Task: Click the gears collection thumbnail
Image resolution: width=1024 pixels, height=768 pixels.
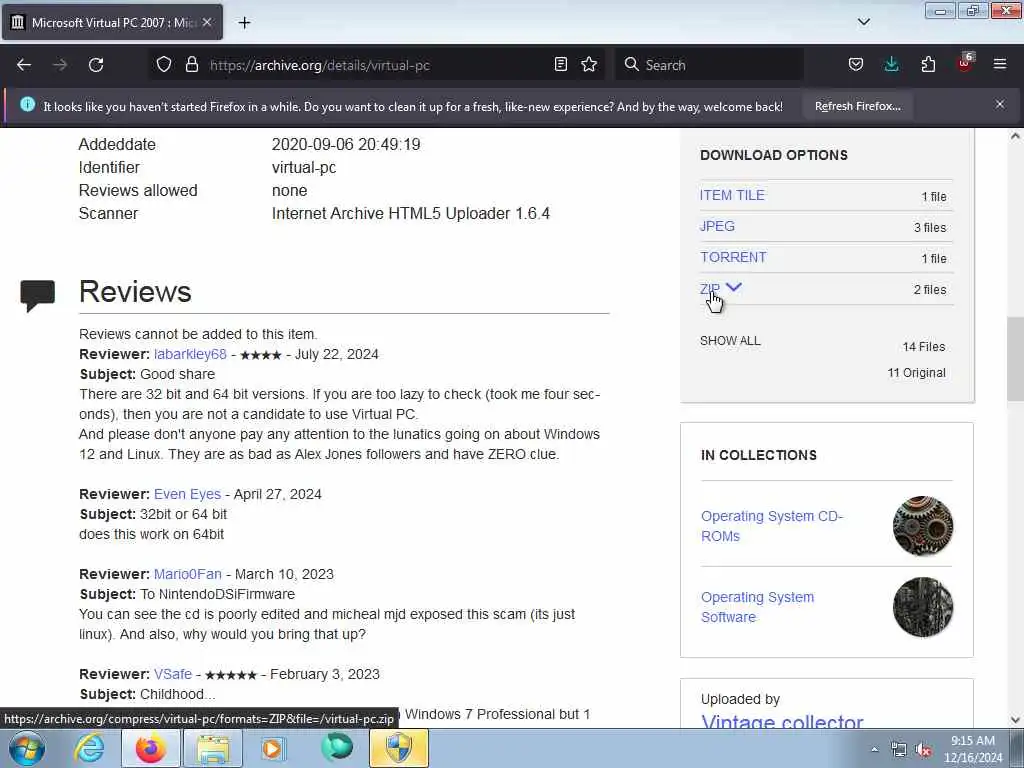Action: pyautogui.click(x=922, y=526)
